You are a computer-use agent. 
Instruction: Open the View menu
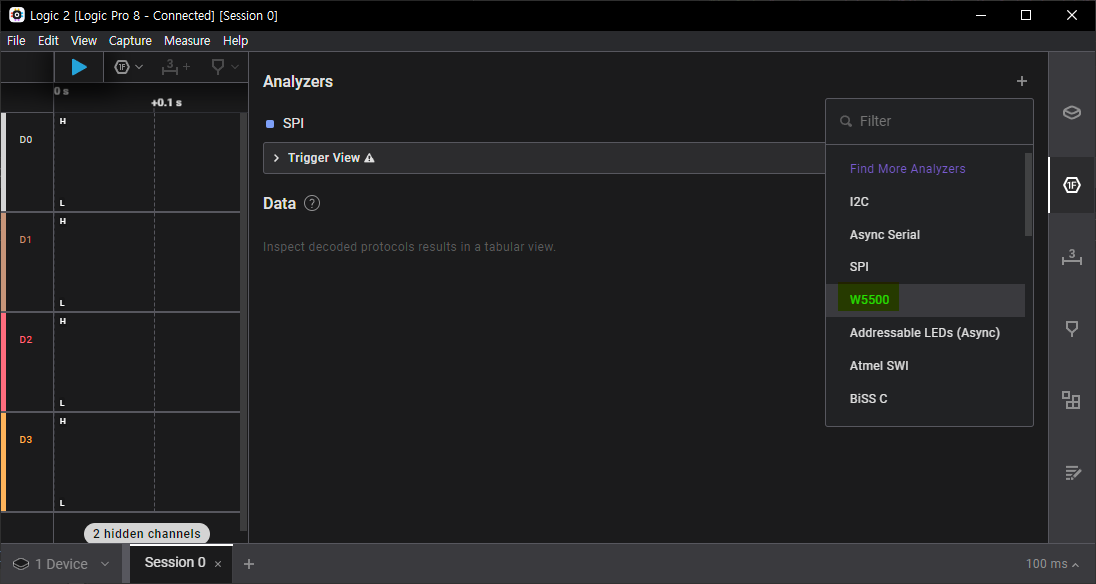coord(84,41)
